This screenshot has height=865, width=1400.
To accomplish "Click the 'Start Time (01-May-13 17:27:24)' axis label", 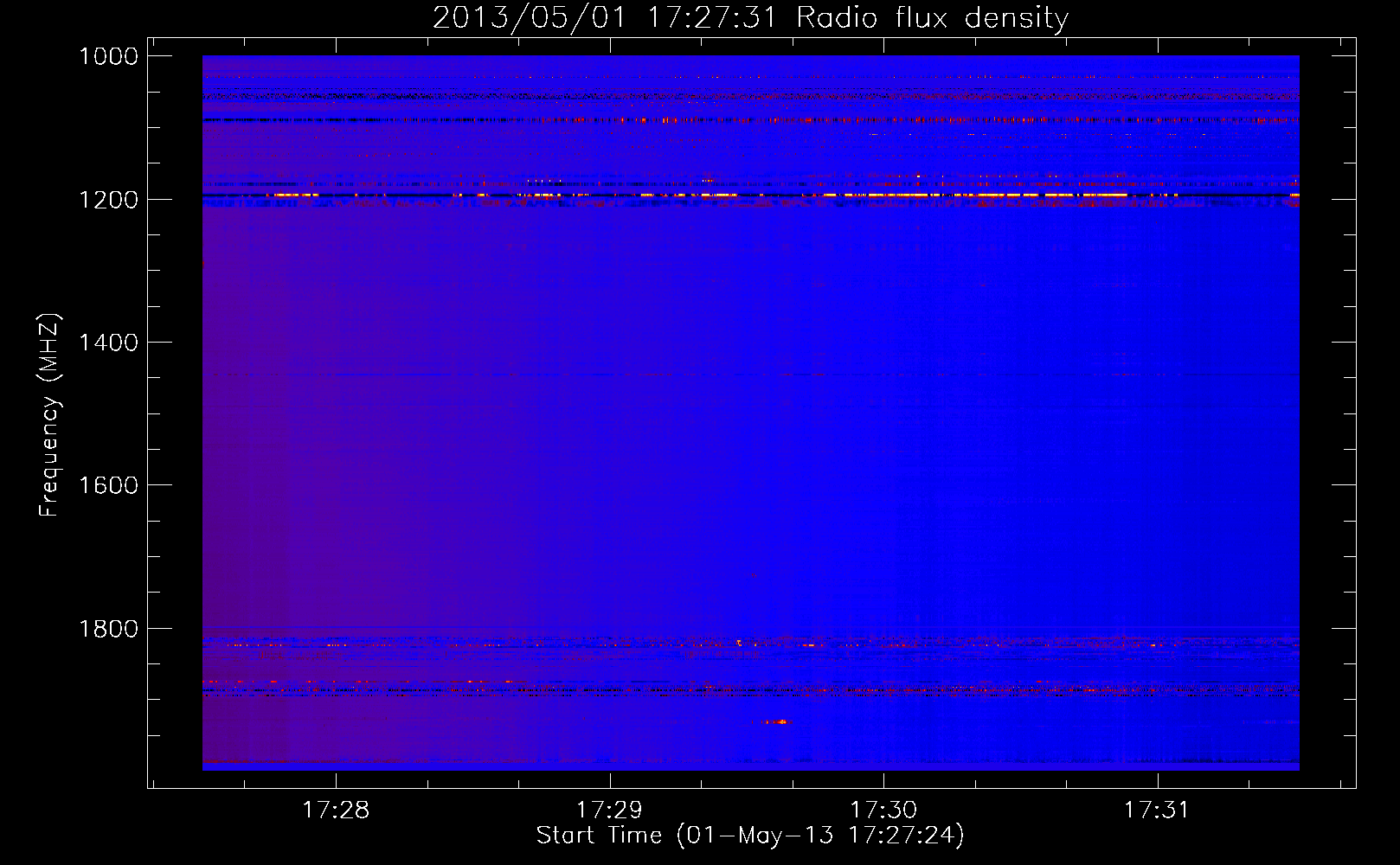I will coord(750,836).
